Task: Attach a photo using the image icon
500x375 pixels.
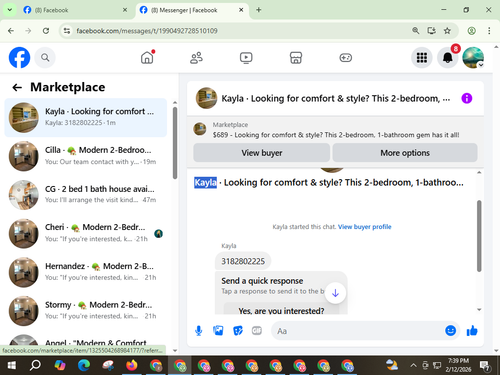Action: [x=218, y=331]
